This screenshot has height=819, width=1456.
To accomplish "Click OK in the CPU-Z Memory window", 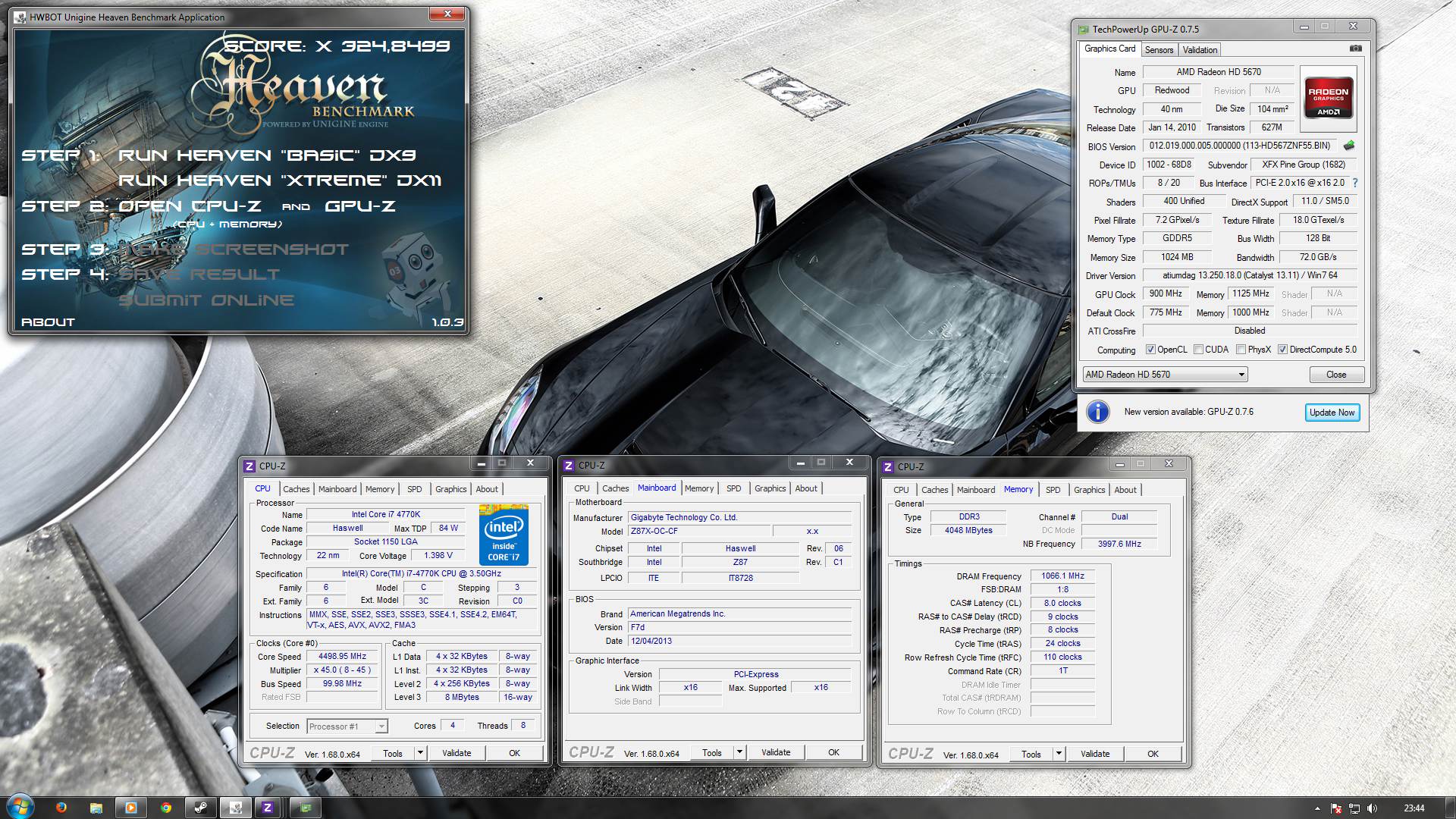I will [1153, 754].
